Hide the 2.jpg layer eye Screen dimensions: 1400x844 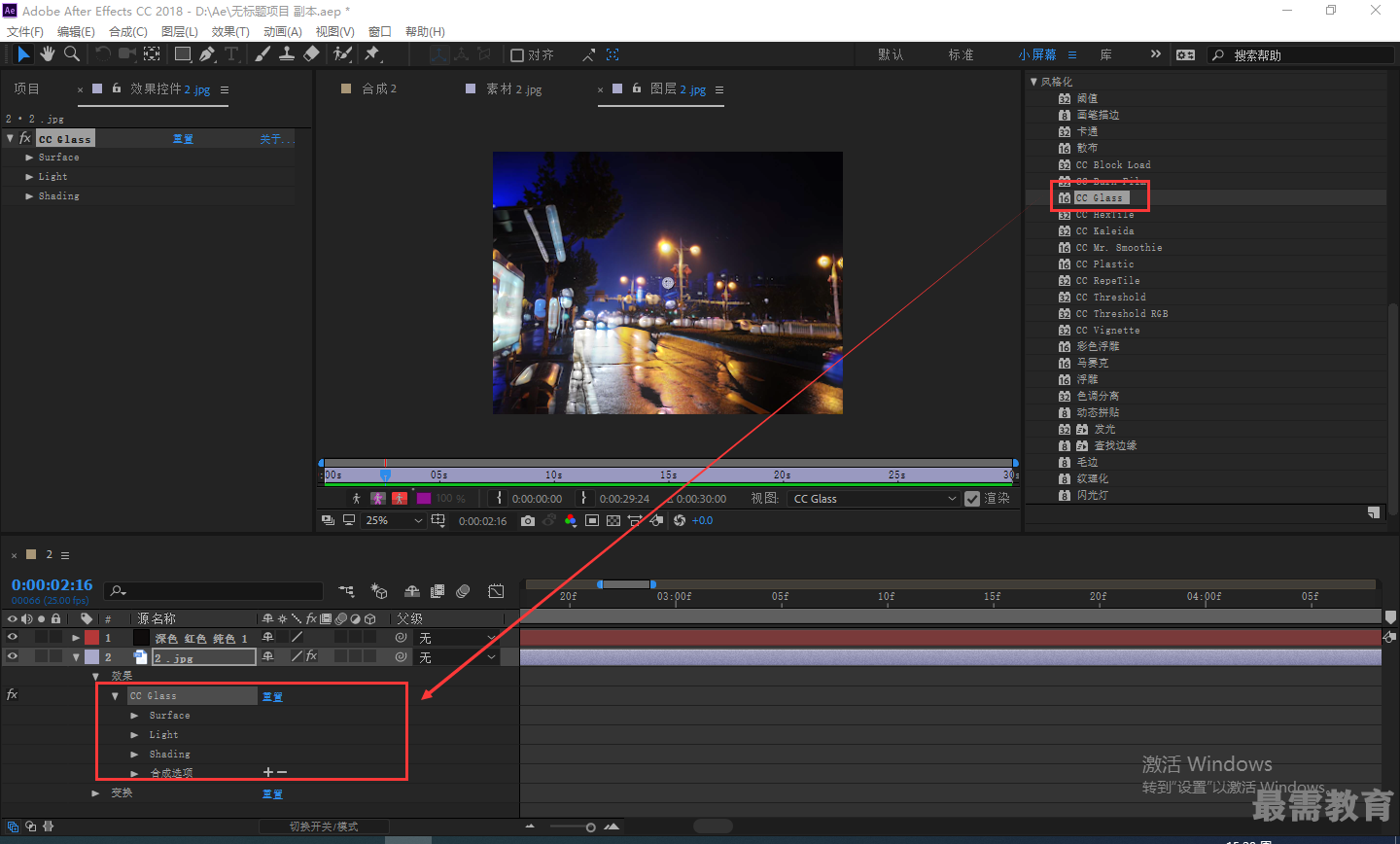tap(13, 657)
